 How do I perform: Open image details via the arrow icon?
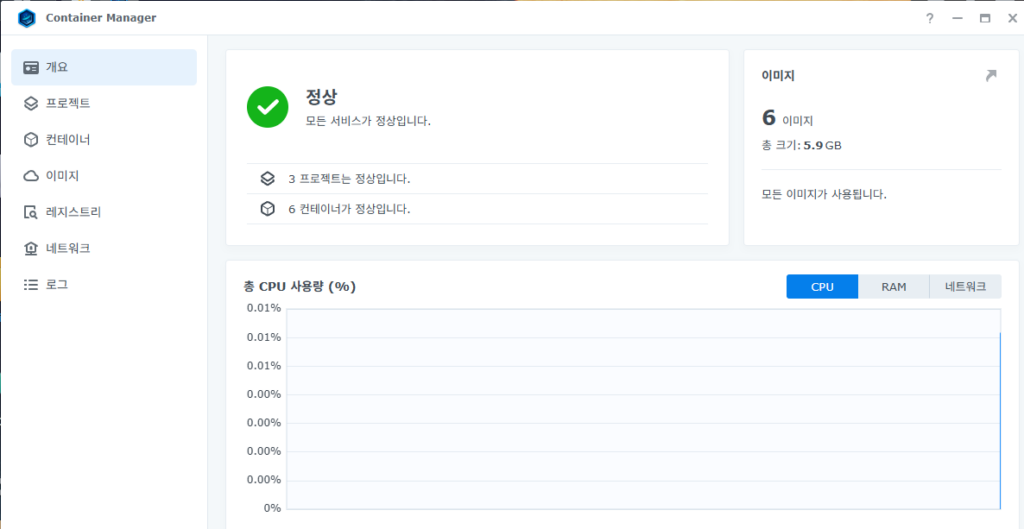990,76
